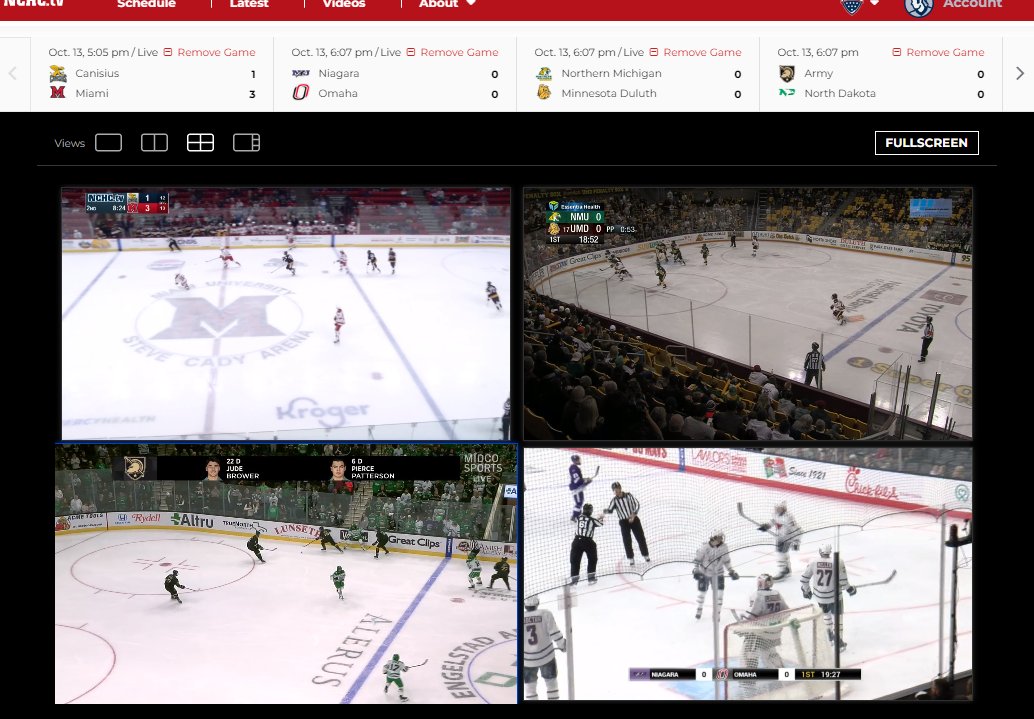Image resolution: width=1034 pixels, height=719 pixels.
Task: Open the Schedule menu item
Action: [x=146, y=4]
